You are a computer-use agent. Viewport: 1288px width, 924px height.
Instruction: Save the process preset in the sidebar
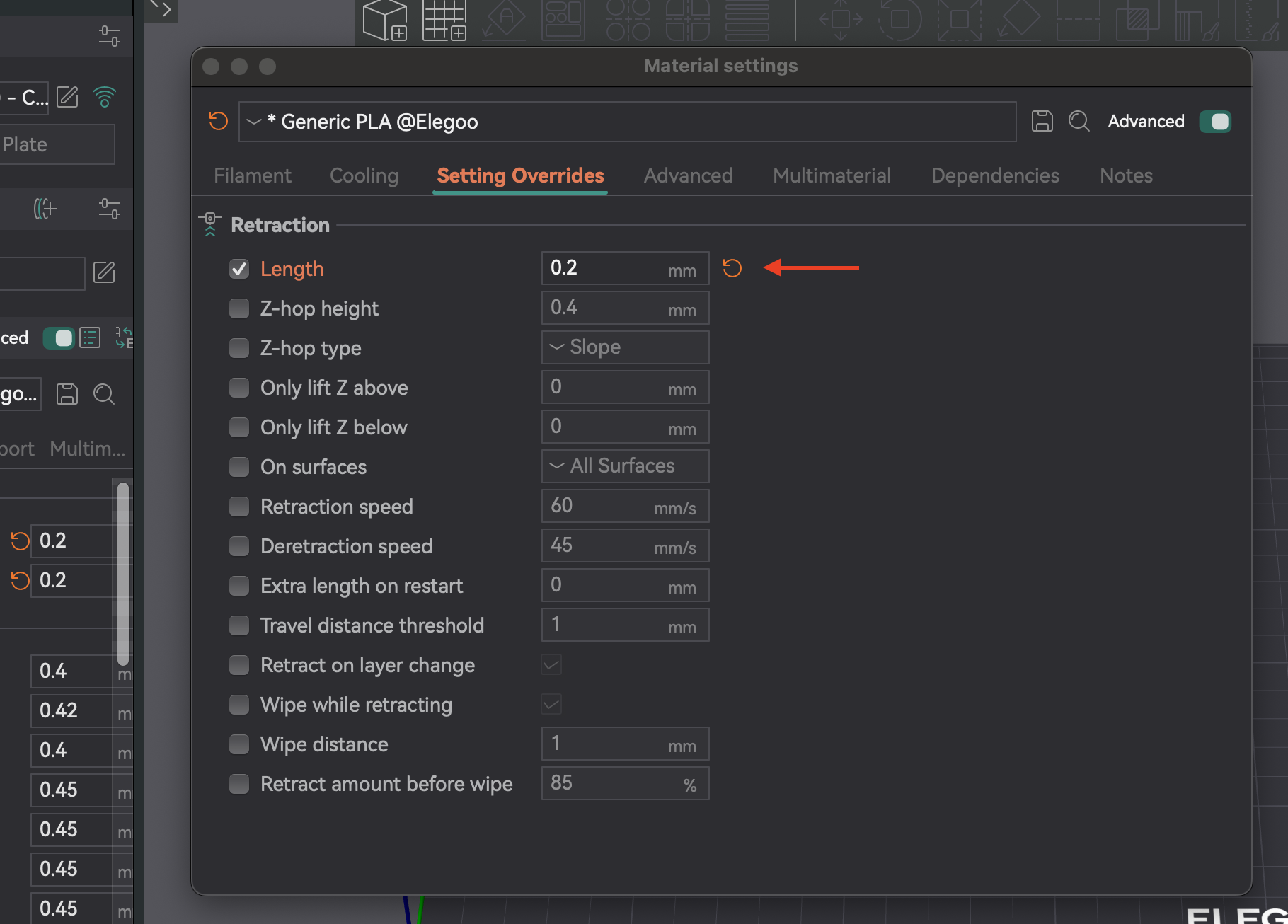coord(67,394)
